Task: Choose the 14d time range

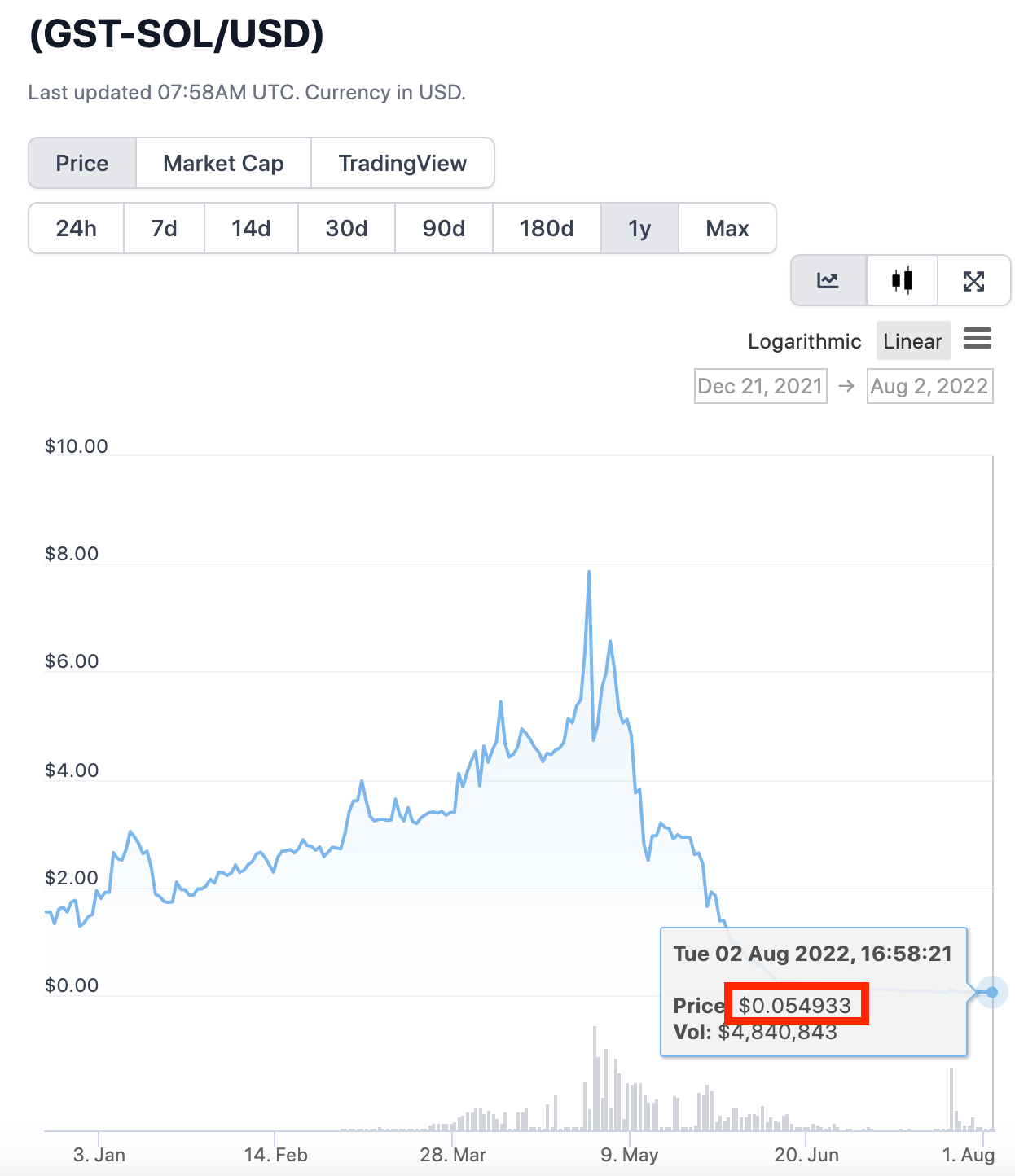Action: (x=251, y=229)
